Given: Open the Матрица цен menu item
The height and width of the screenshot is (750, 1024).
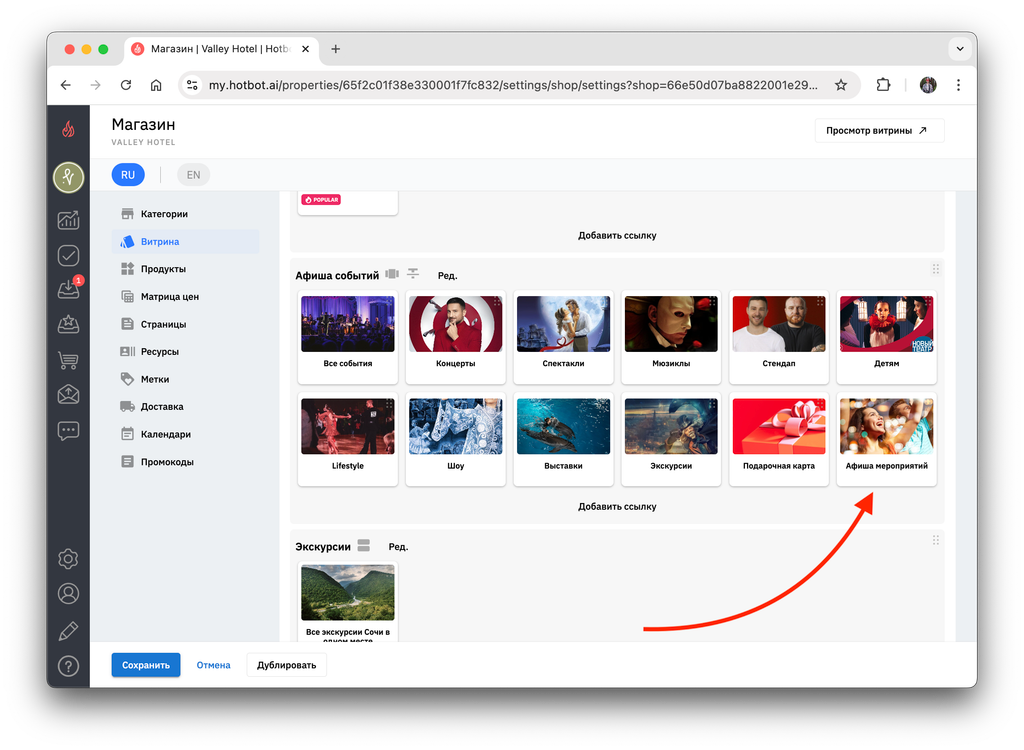Looking at the screenshot, I should click(x=185, y=297).
